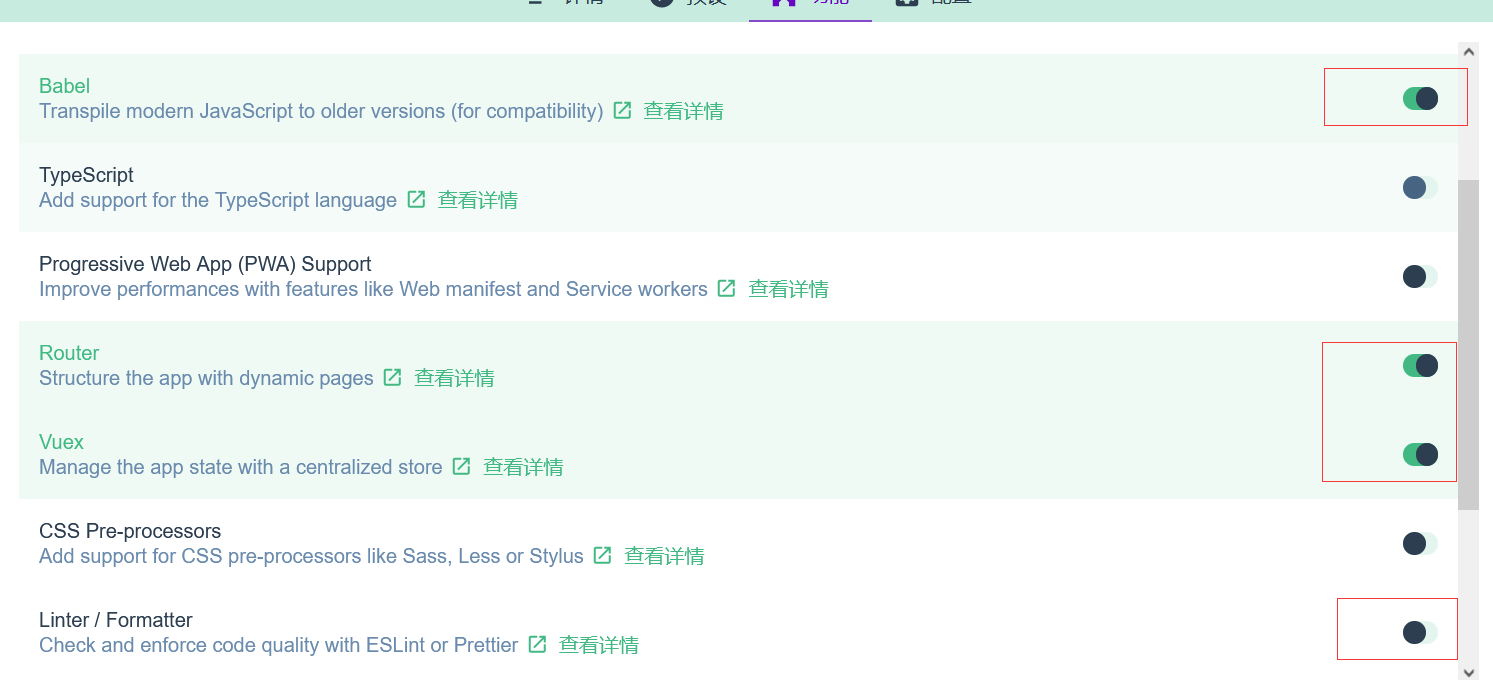Enable the CSS Pre-processors switch
Screen dimensions: 1493x680
click(1420, 543)
